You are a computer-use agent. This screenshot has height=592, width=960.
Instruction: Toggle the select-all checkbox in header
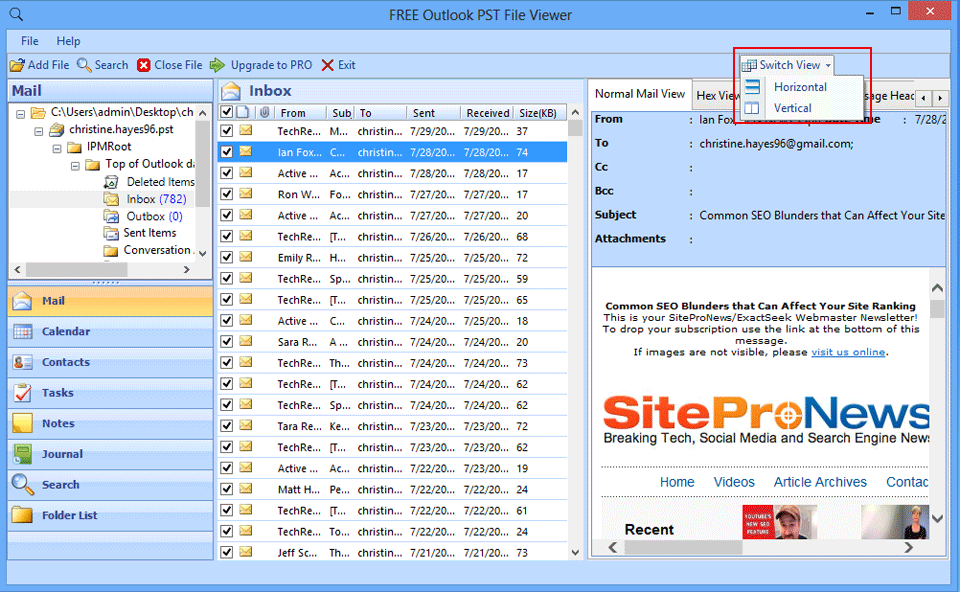[227, 112]
